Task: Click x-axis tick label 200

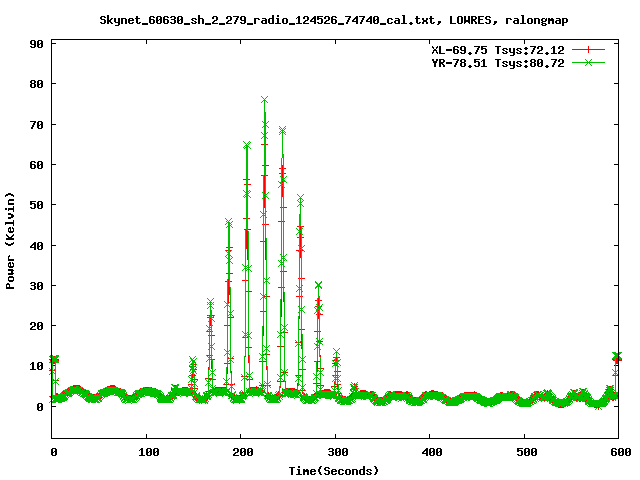Action: 240,452
